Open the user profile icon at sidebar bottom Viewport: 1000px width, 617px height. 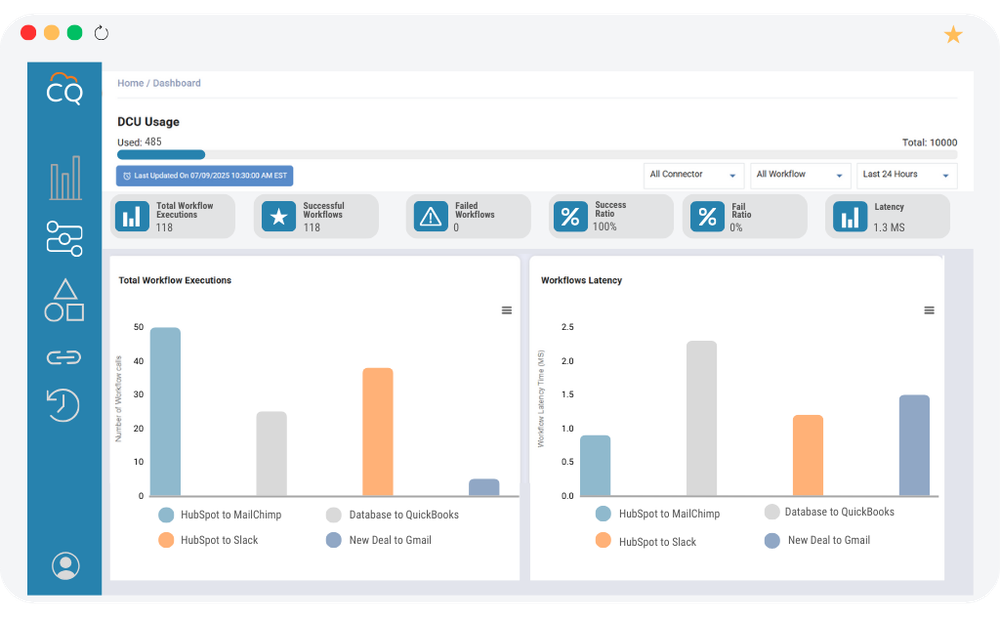coord(63,565)
